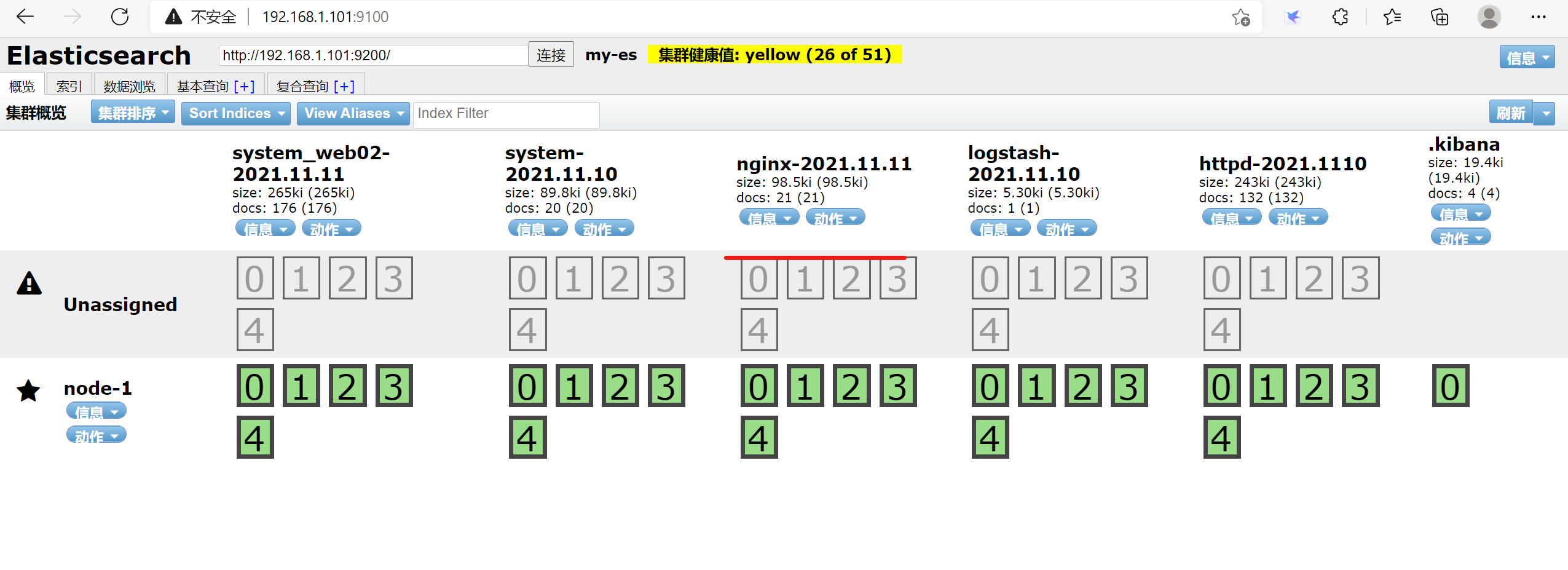
Task: Switch to the 概览 tab
Action: pyautogui.click(x=22, y=85)
